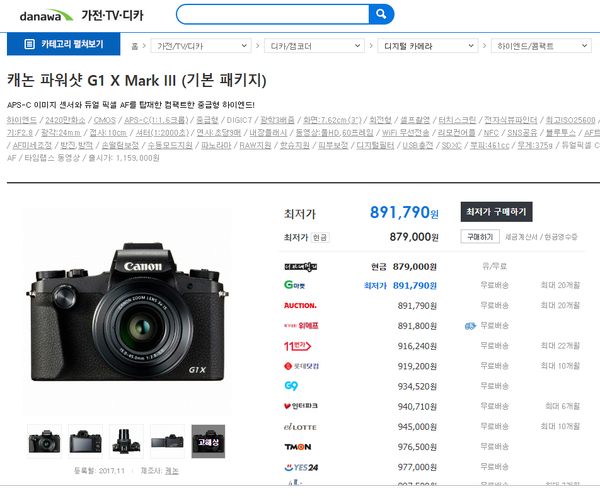Click the 터치스크린 spec link
600x496 pixels.
click(457, 120)
